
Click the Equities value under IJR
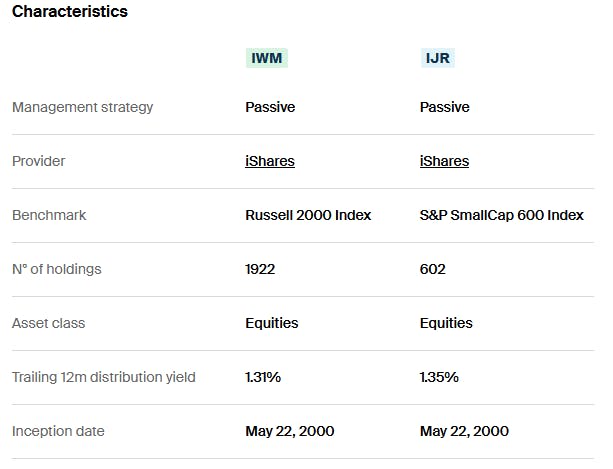point(446,323)
